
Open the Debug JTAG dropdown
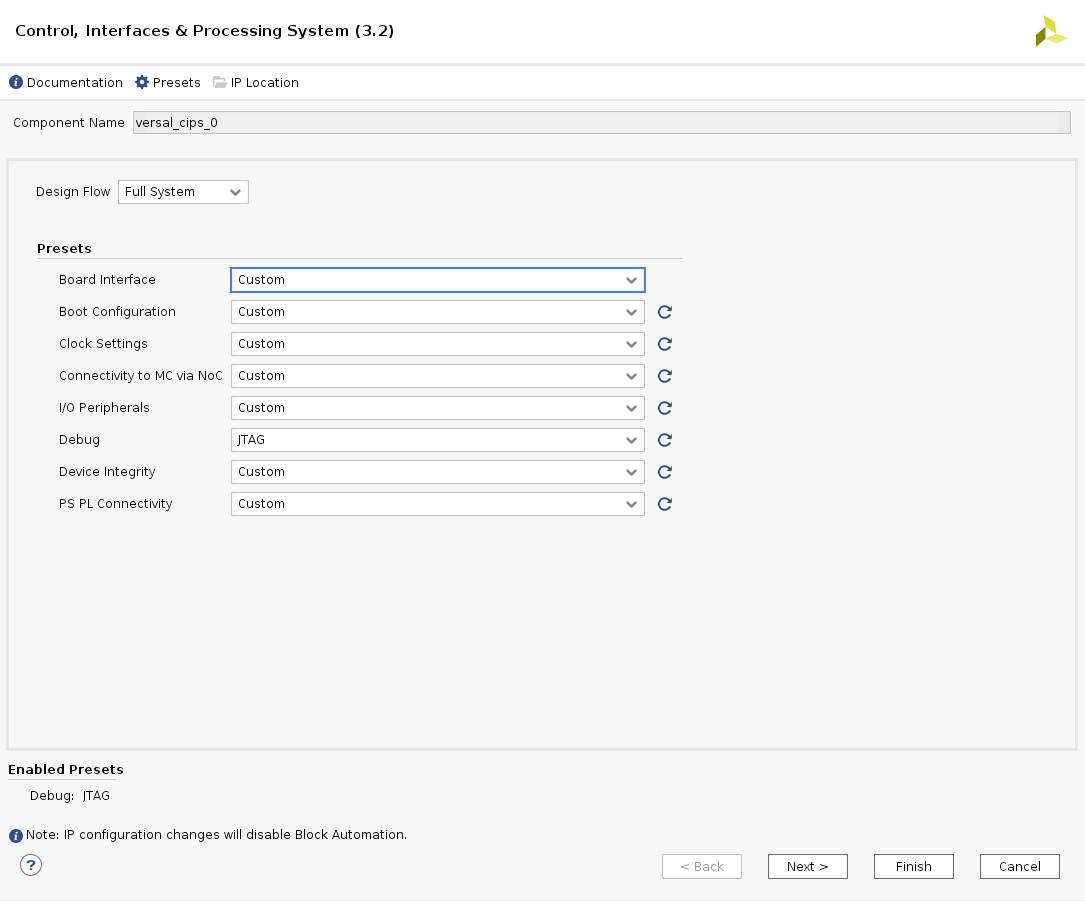pos(437,440)
